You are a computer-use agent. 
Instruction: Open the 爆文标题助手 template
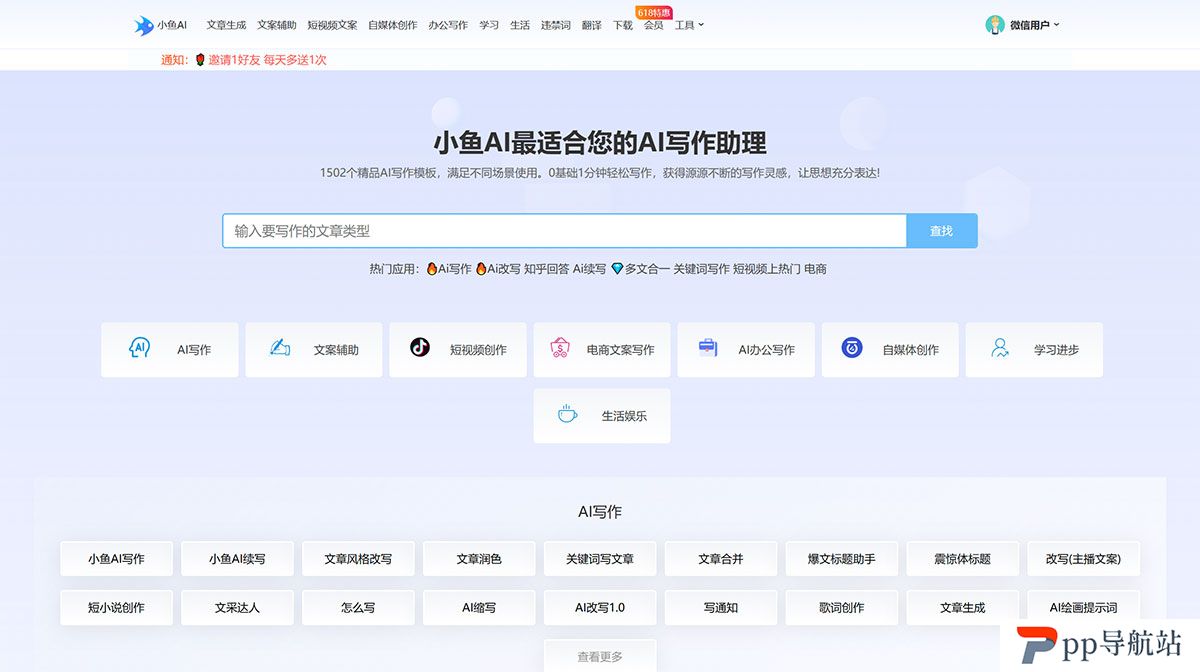pyautogui.click(x=842, y=559)
